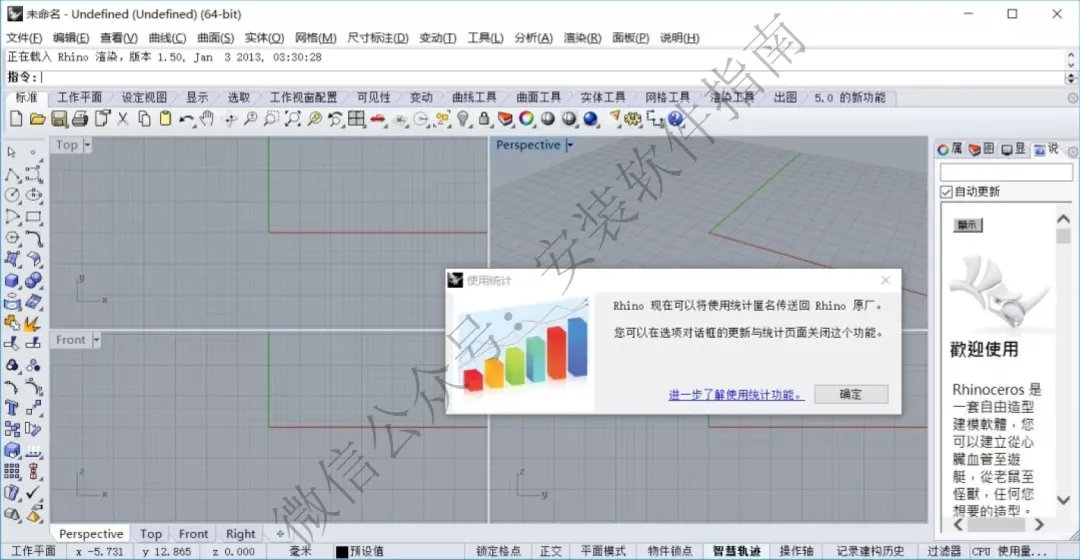Image resolution: width=1080 pixels, height=560 pixels.
Task: Toggle 记录建构历史 record history
Action: pos(870,551)
